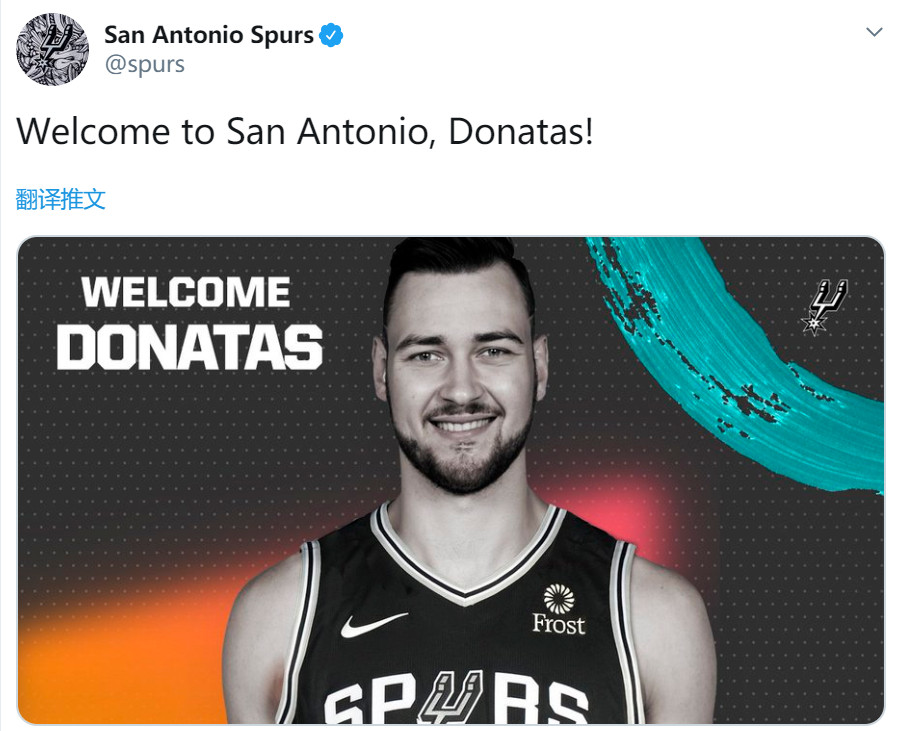The width and height of the screenshot is (899, 731).
Task: Click the 翻译推文 translate link
Action: pyautogui.click(x=61, y=199)
